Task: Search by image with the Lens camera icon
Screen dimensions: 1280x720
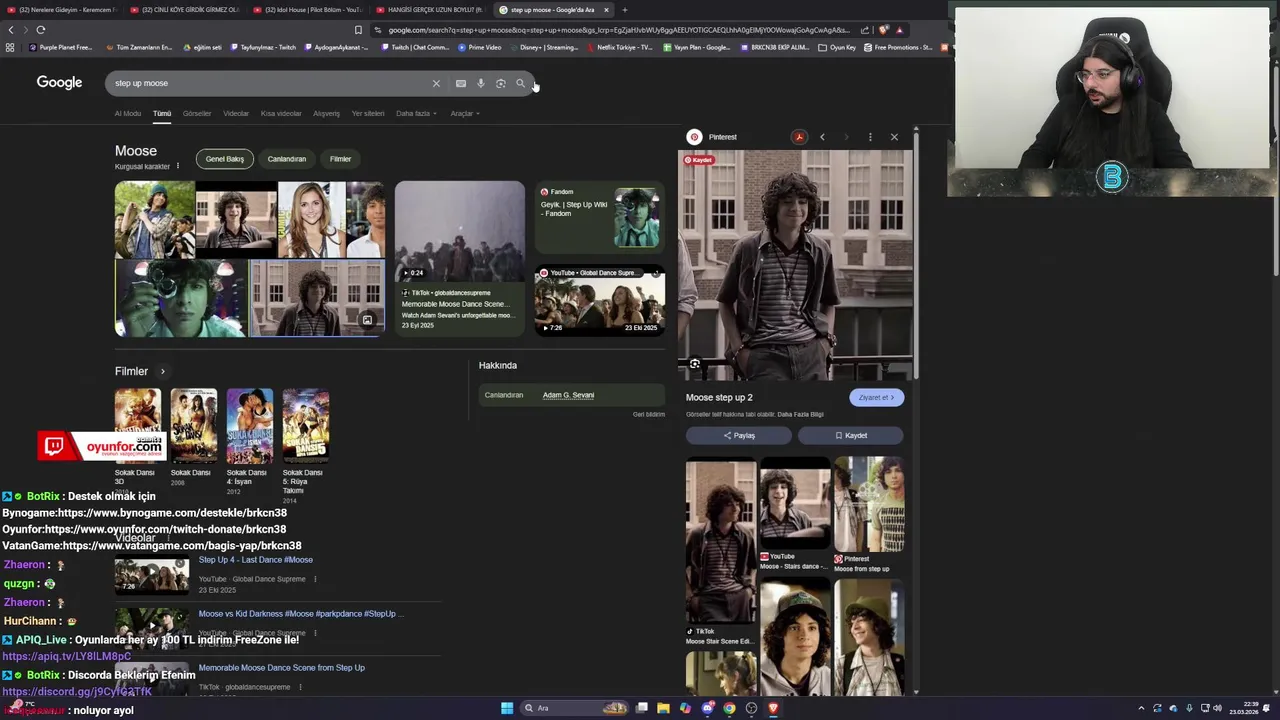Action: click(501, 83)
